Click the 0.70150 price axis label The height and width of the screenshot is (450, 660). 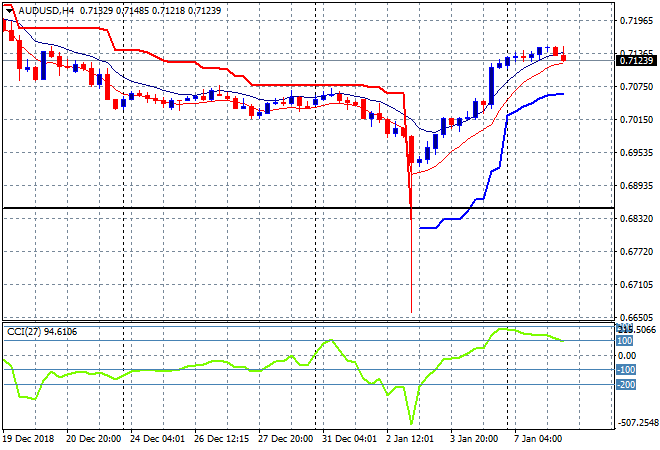pyautogui.click(x=636, y=120)
